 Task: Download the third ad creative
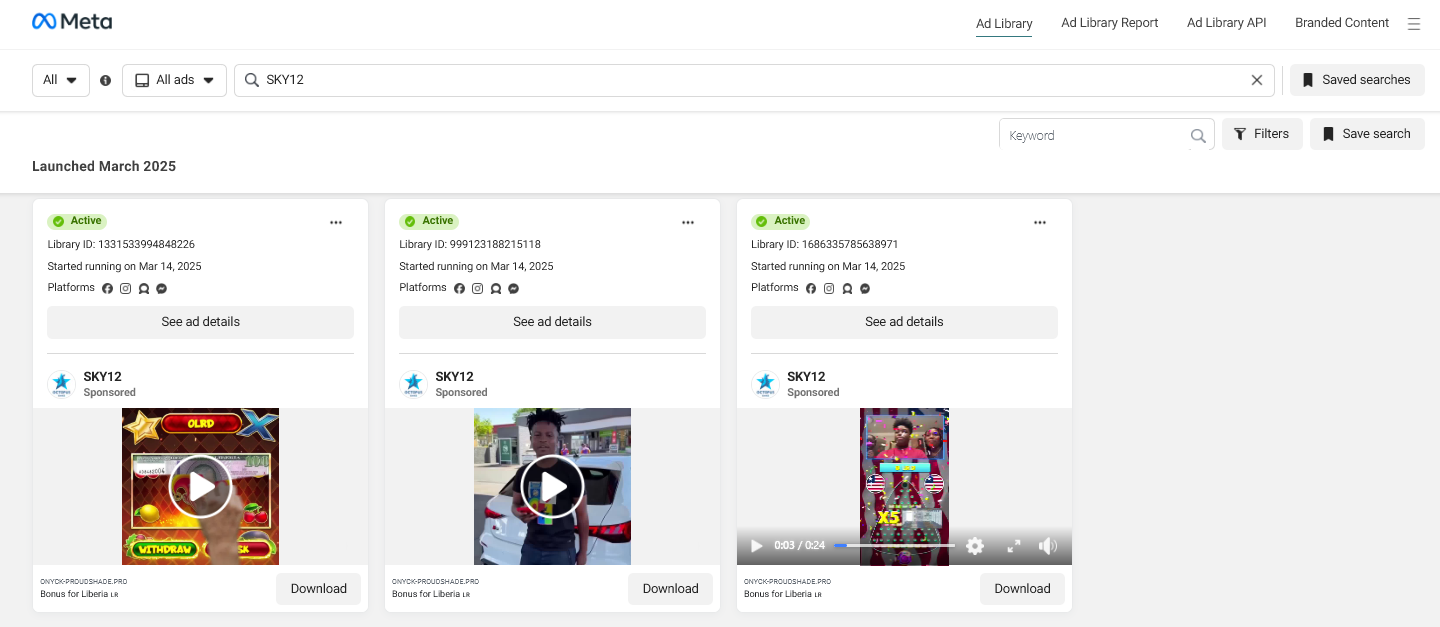(1023, 589)
